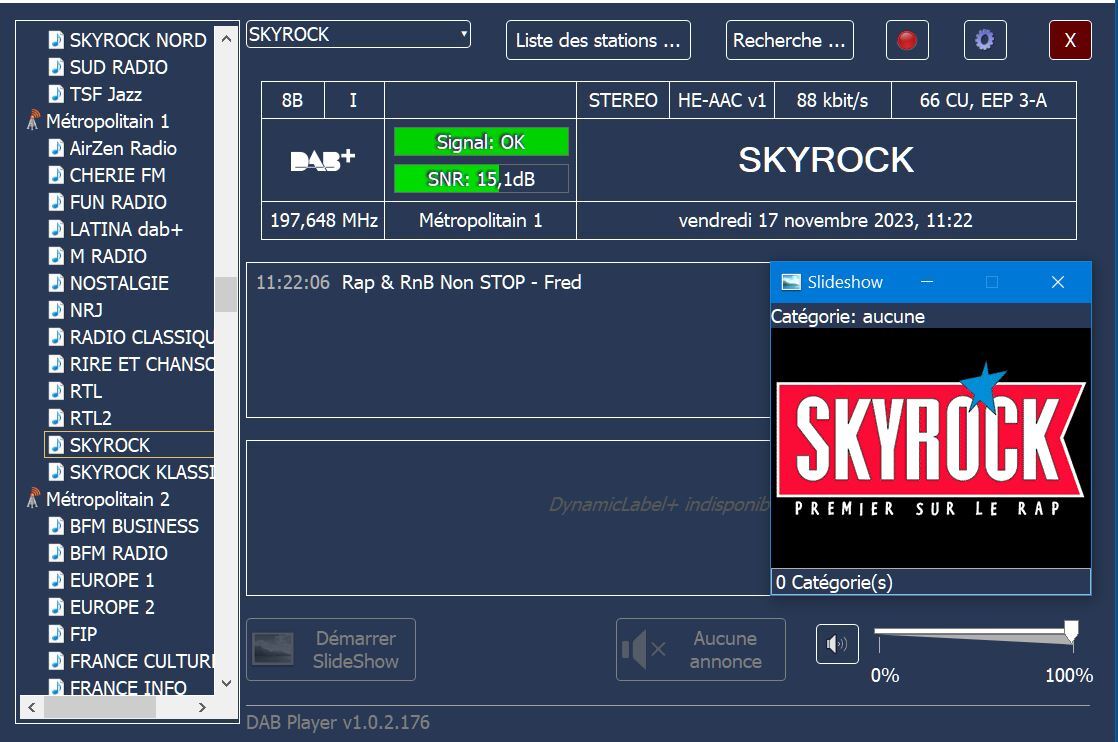Click DAB Player v1.0.2.176 version text
Screen dimensions: 1118x742
tap(338, 722)
